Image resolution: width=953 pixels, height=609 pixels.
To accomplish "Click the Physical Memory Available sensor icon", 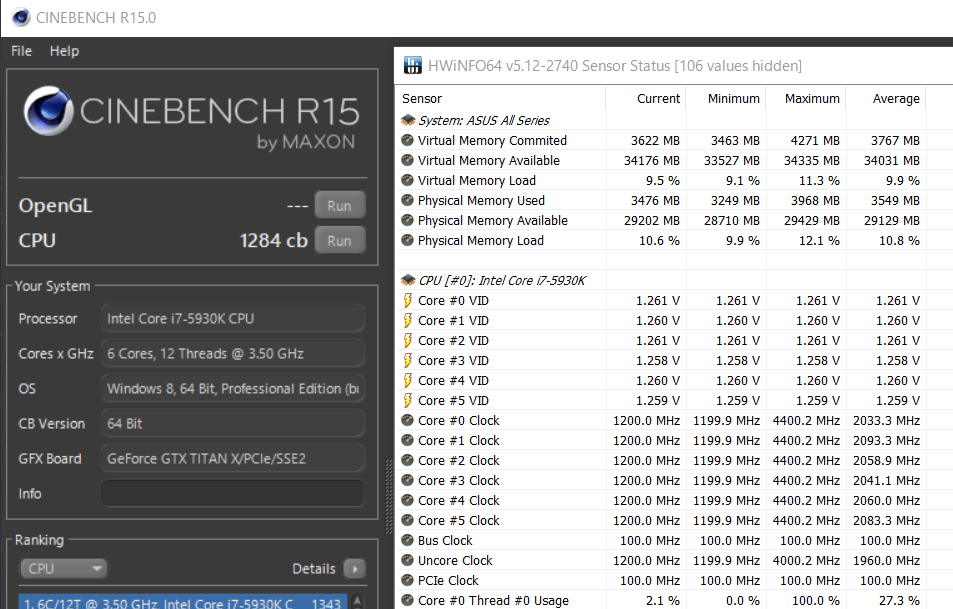I will (x=407, y=220).
